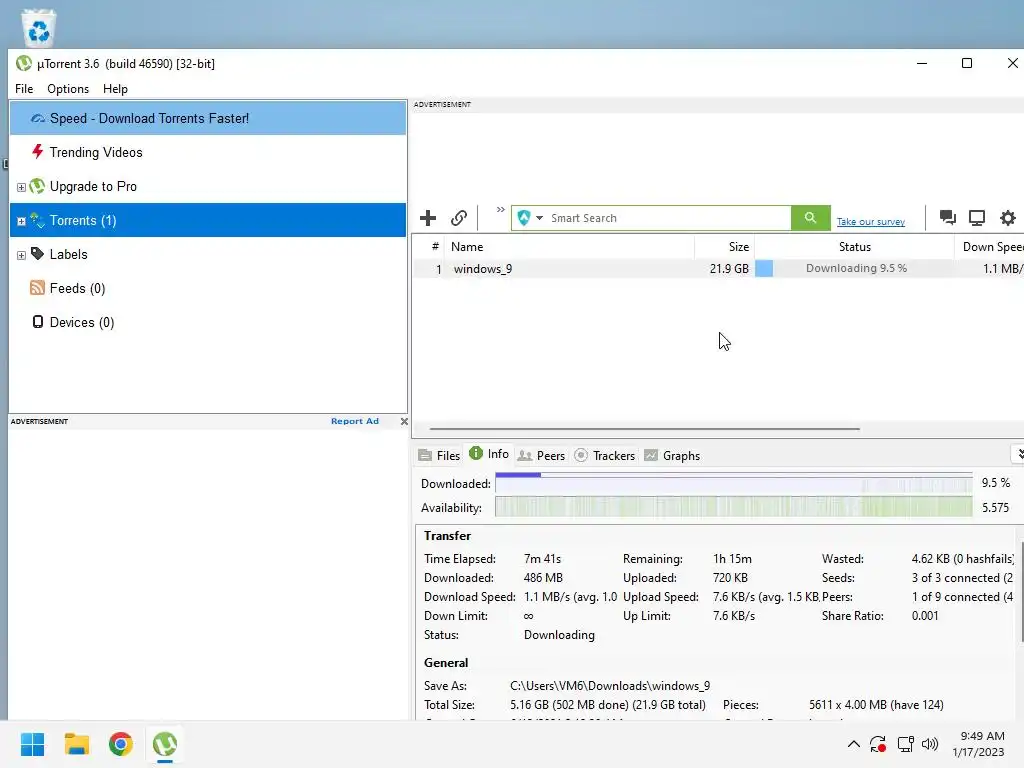Open the Recycle Bin desktop icon
The height and width of the screenshot is (768, 1024).
coord(39,27)
